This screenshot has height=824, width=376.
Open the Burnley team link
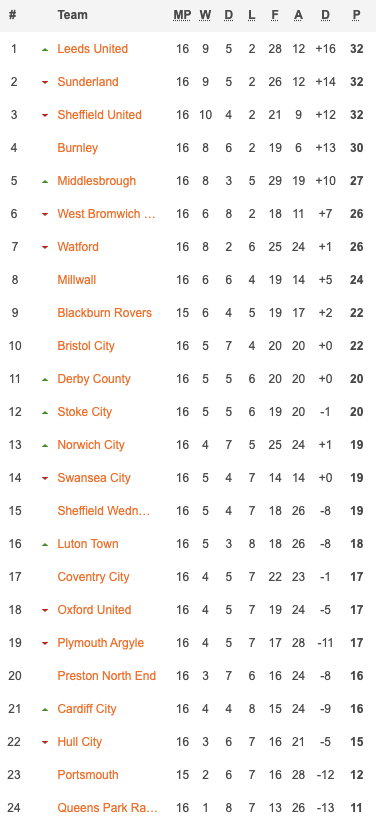(x=78, y=148)
